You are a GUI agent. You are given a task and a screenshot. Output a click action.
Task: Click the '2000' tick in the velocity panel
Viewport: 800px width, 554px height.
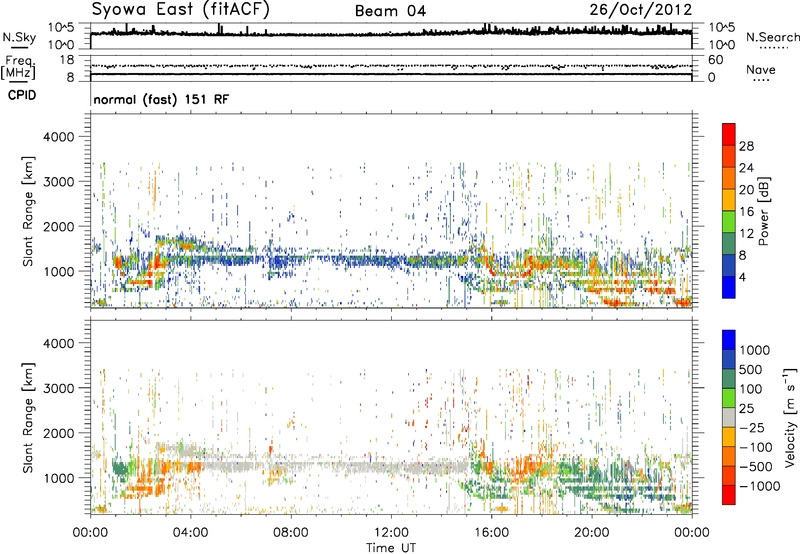tap(58, 433)
